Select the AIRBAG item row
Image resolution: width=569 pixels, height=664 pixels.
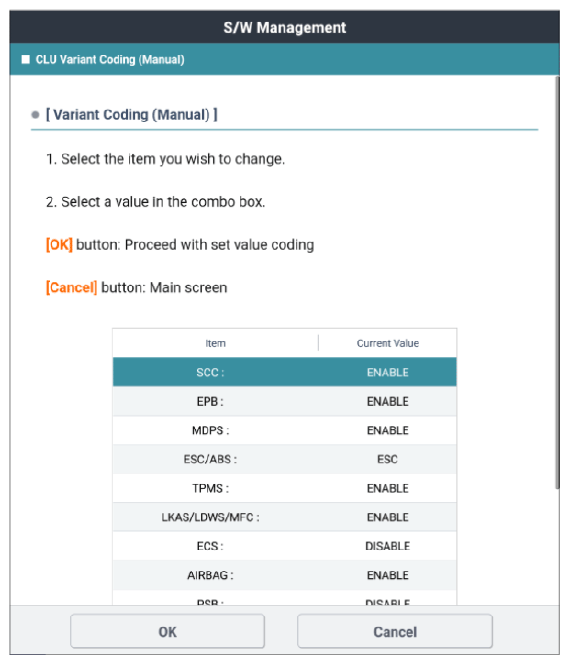point(284,575)
